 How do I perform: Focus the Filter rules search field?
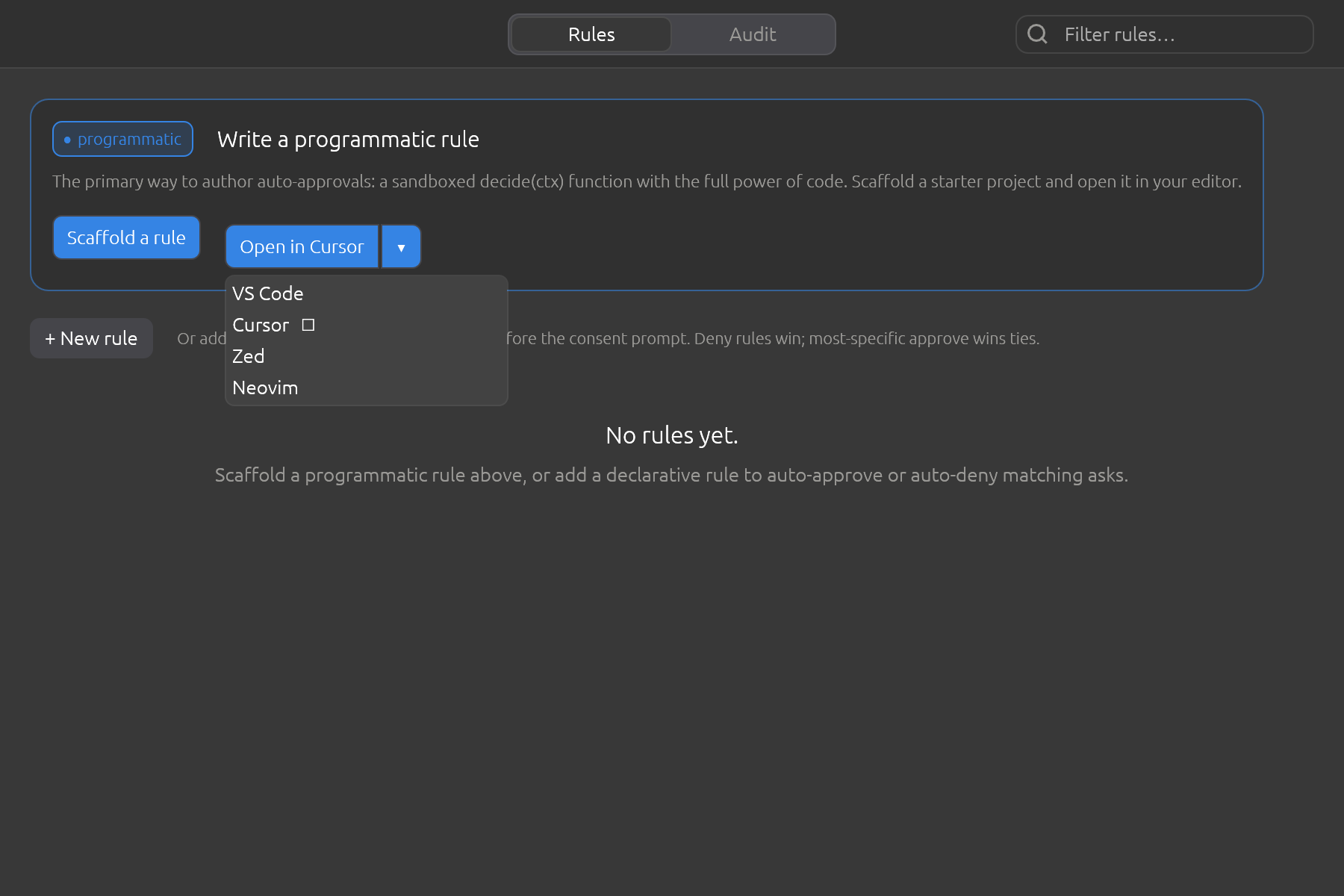[x=1164, y=34]
